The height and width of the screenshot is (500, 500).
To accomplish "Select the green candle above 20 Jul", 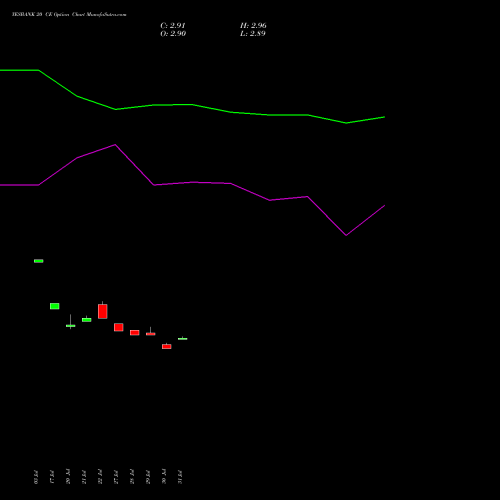I will pos(71,325).
